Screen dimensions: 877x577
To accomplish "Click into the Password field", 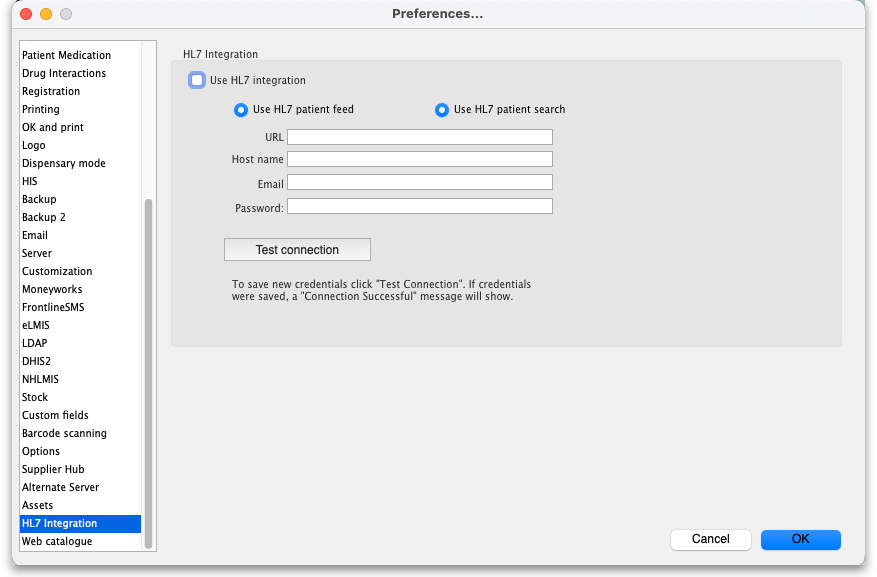I will [x=419, y=206].
